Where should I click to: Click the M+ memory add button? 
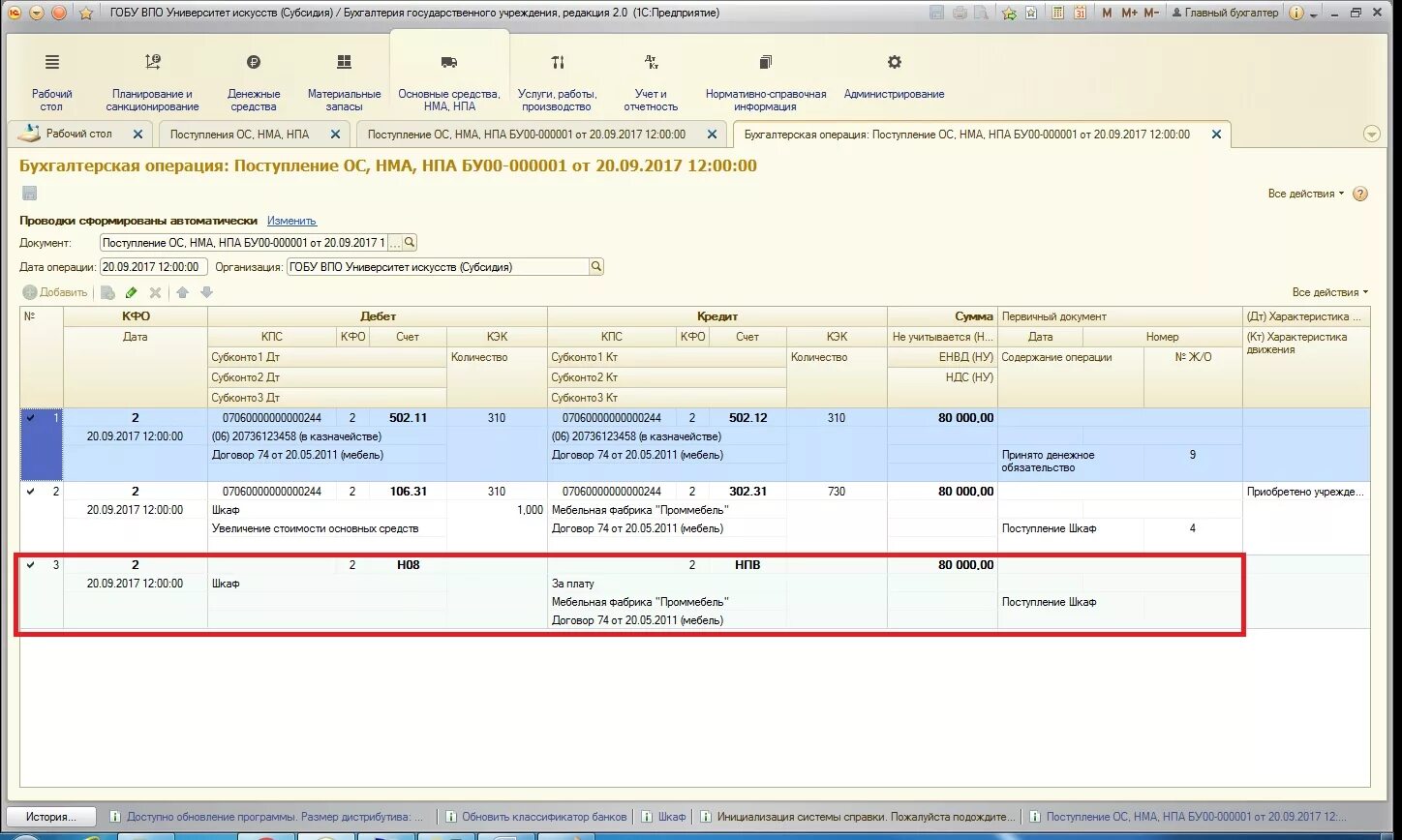(1129, 13)
